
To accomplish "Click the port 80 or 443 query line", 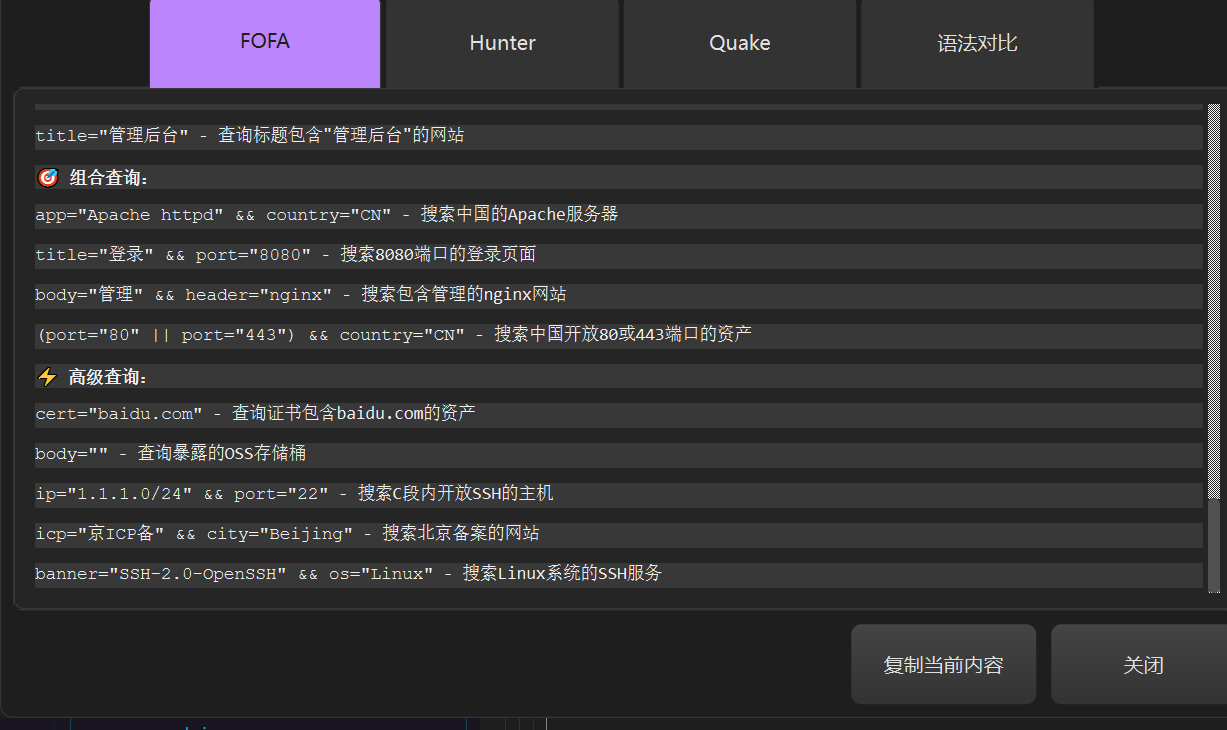I will point(394,335).
